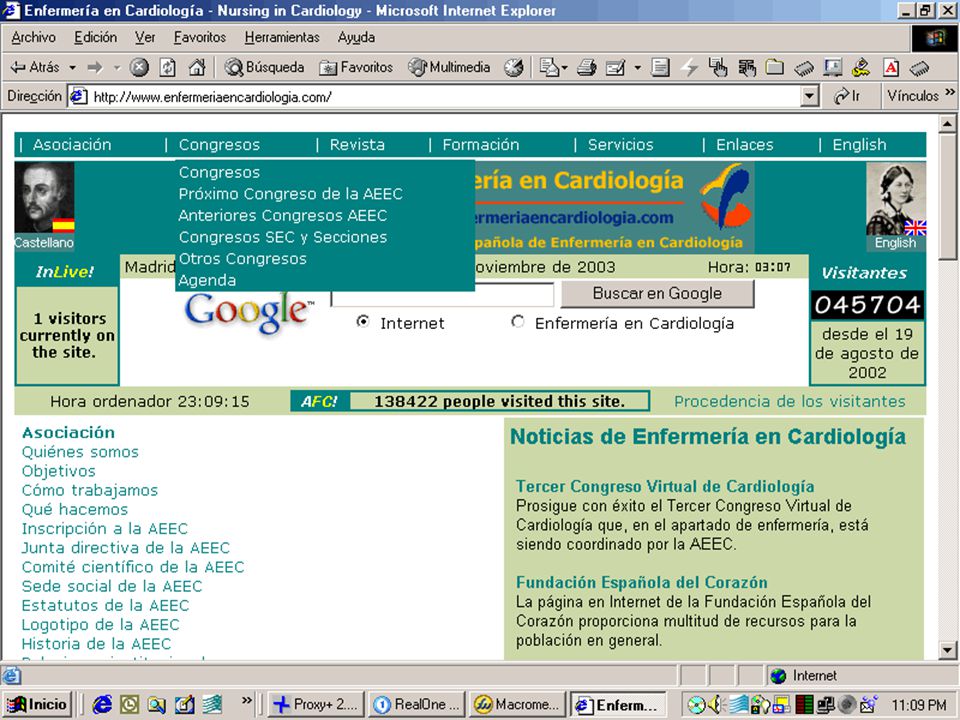Expand the Mail button dropdown arrow
The height and width of the screenshot is (720, 960).
pos(564,67)
